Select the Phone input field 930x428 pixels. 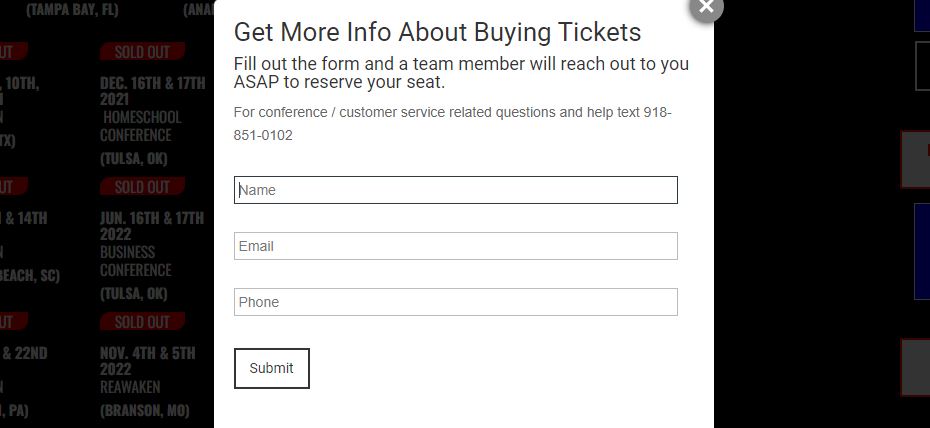tap(456, 302)
